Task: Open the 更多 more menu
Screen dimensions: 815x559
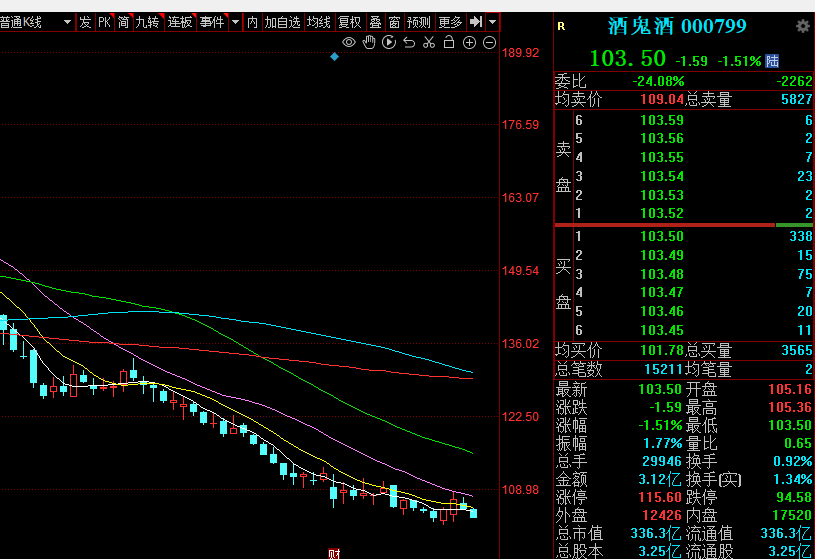Action: coord(450,22)
